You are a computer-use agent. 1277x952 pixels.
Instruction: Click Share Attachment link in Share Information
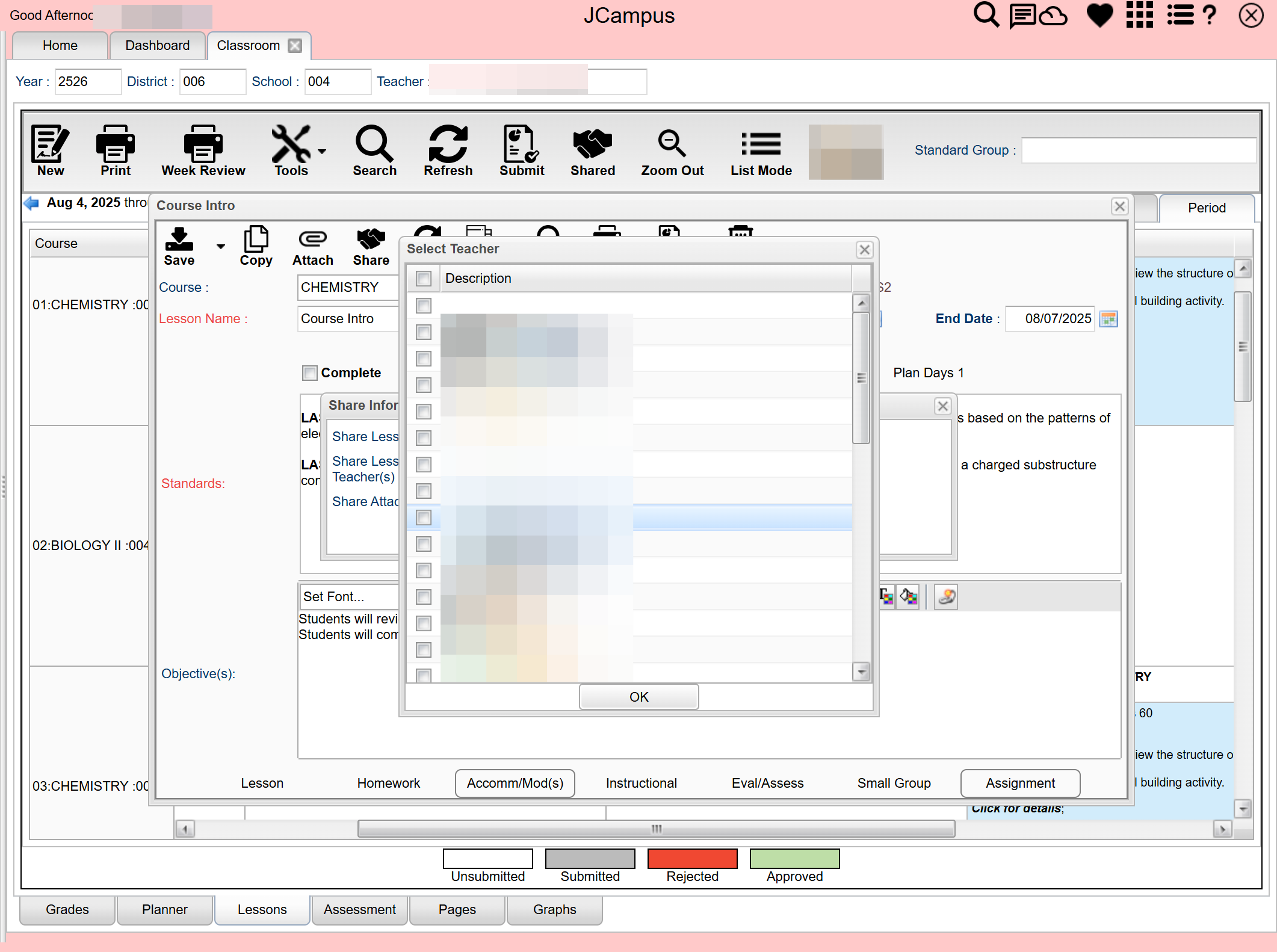[365, 502]
